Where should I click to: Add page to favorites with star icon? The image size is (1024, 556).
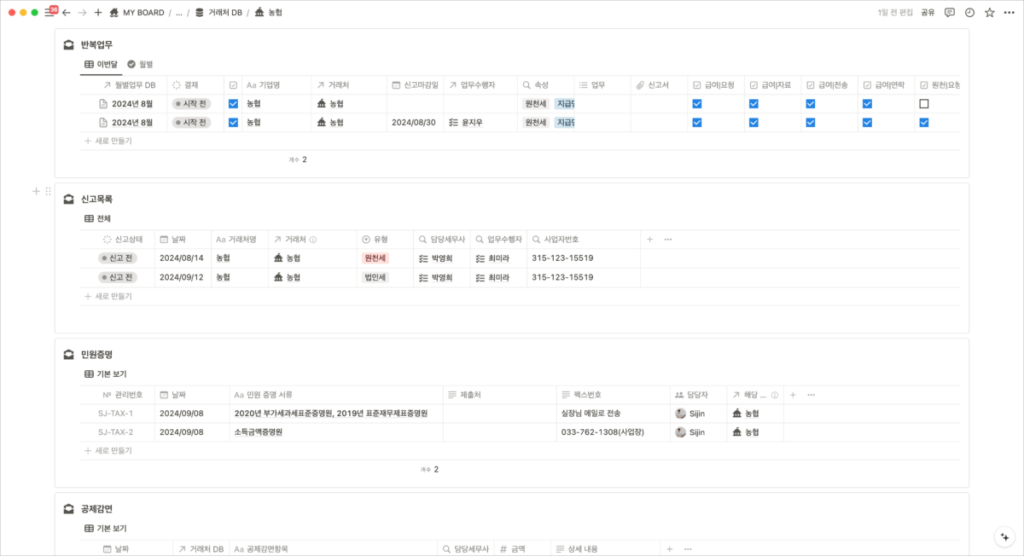pos(989,12)
